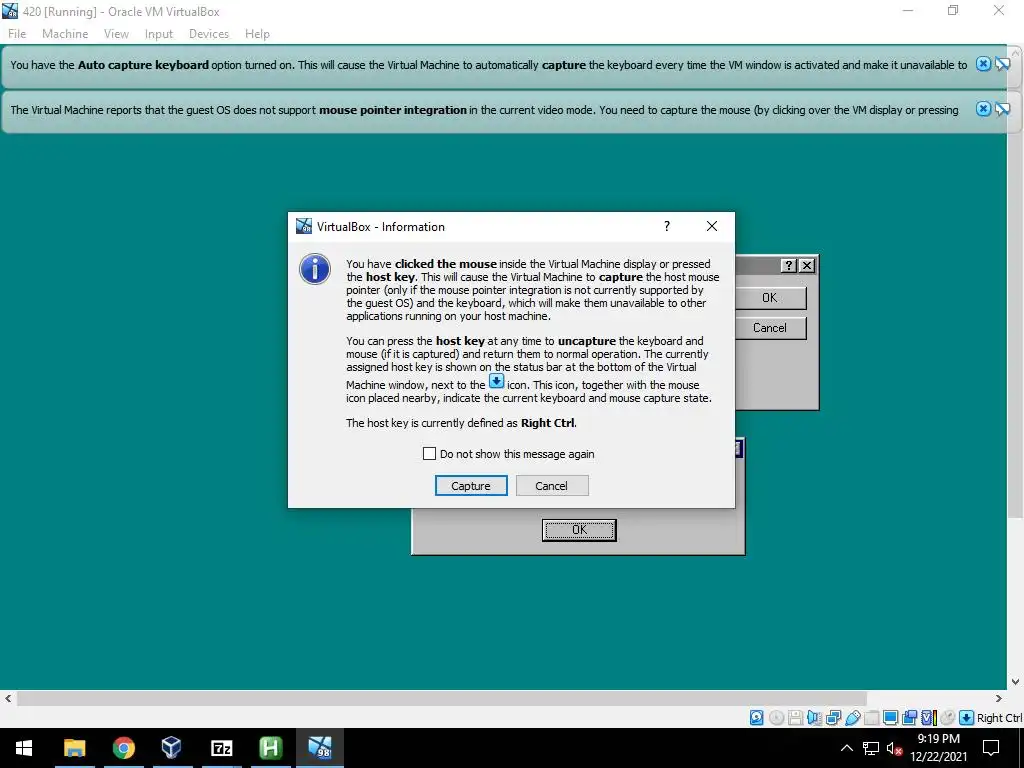Click the mouse capture status bar icon
Image resolution: width=1024 pixels, height=768 pixels.
(948, 717)
